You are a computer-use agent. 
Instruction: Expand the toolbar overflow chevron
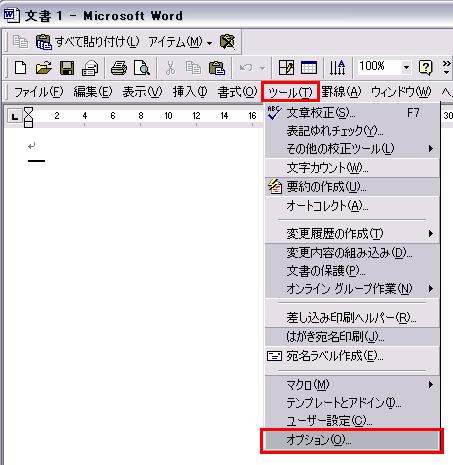[446, 67]
